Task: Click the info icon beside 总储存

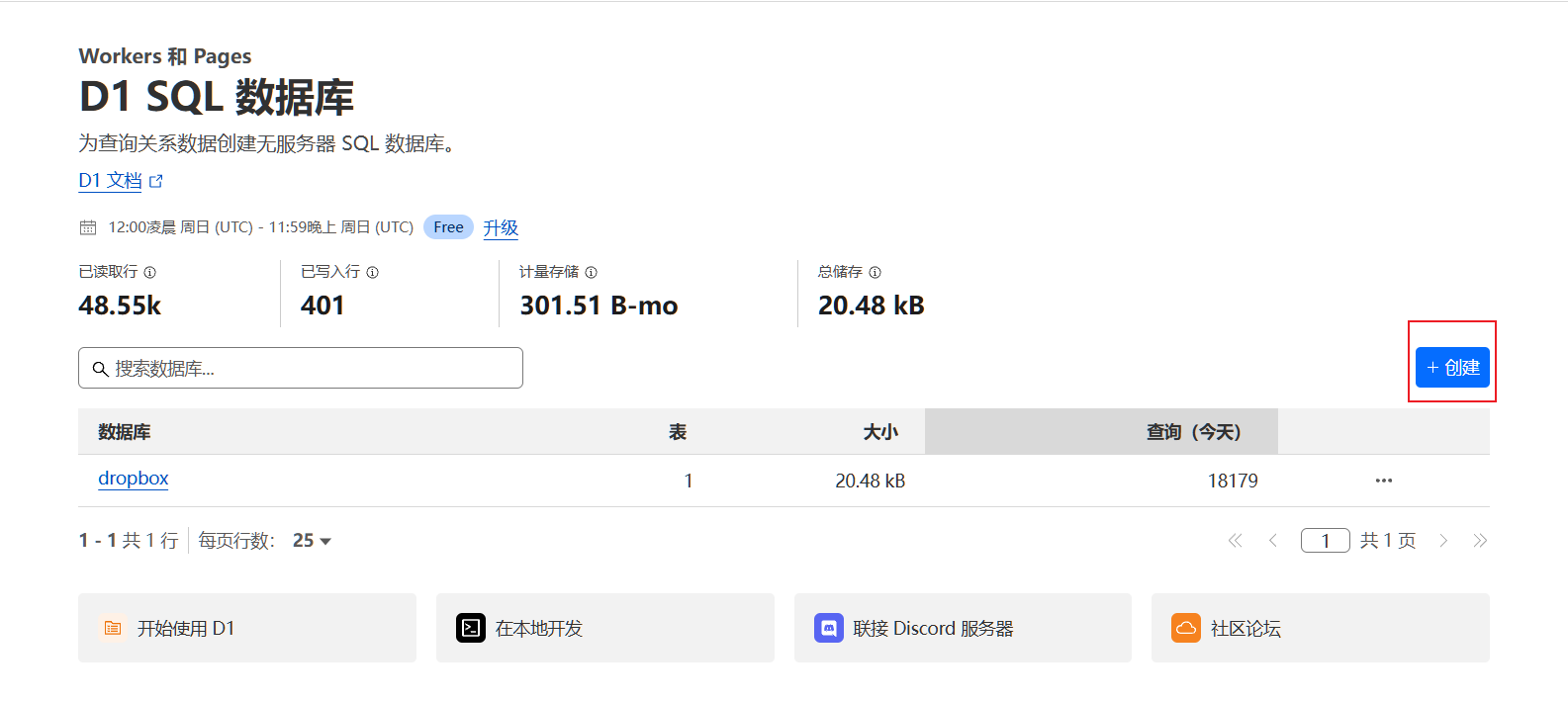Action: point(875,272)
